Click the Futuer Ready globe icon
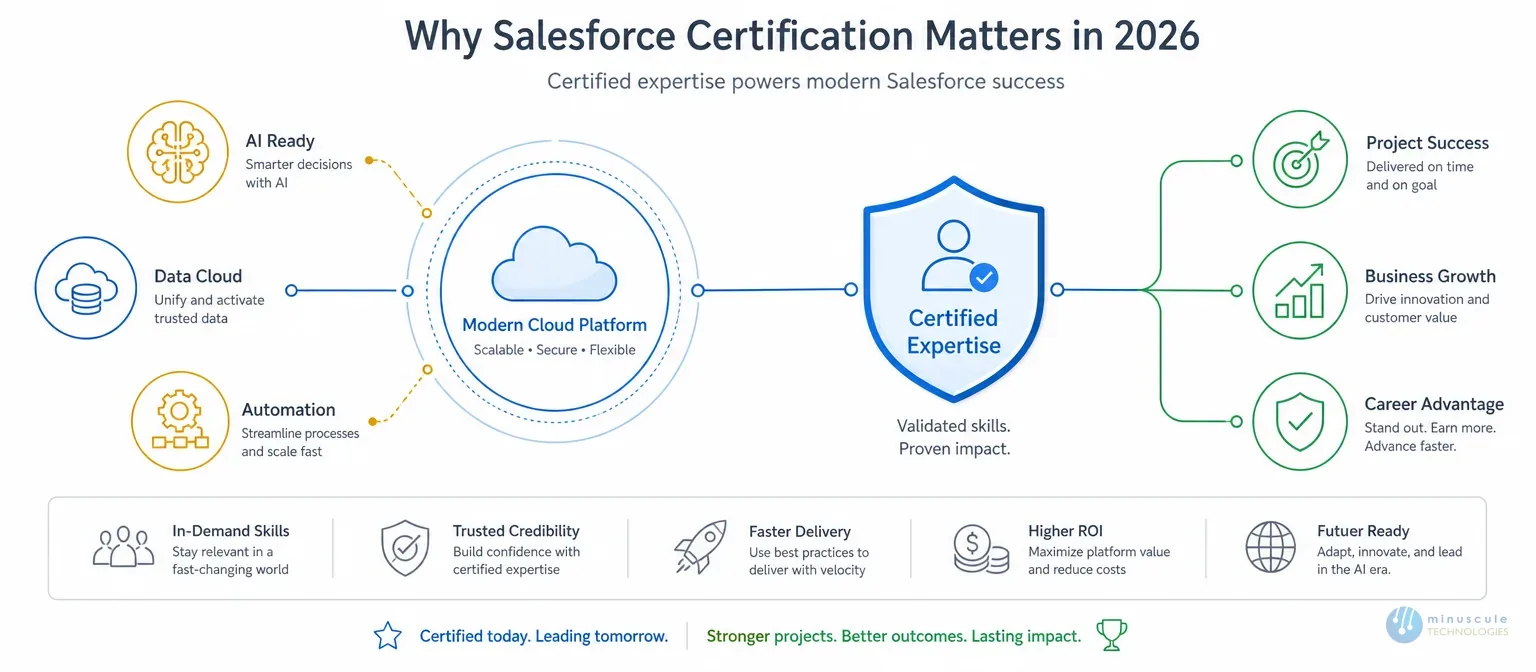 (x=1270, y=548)
